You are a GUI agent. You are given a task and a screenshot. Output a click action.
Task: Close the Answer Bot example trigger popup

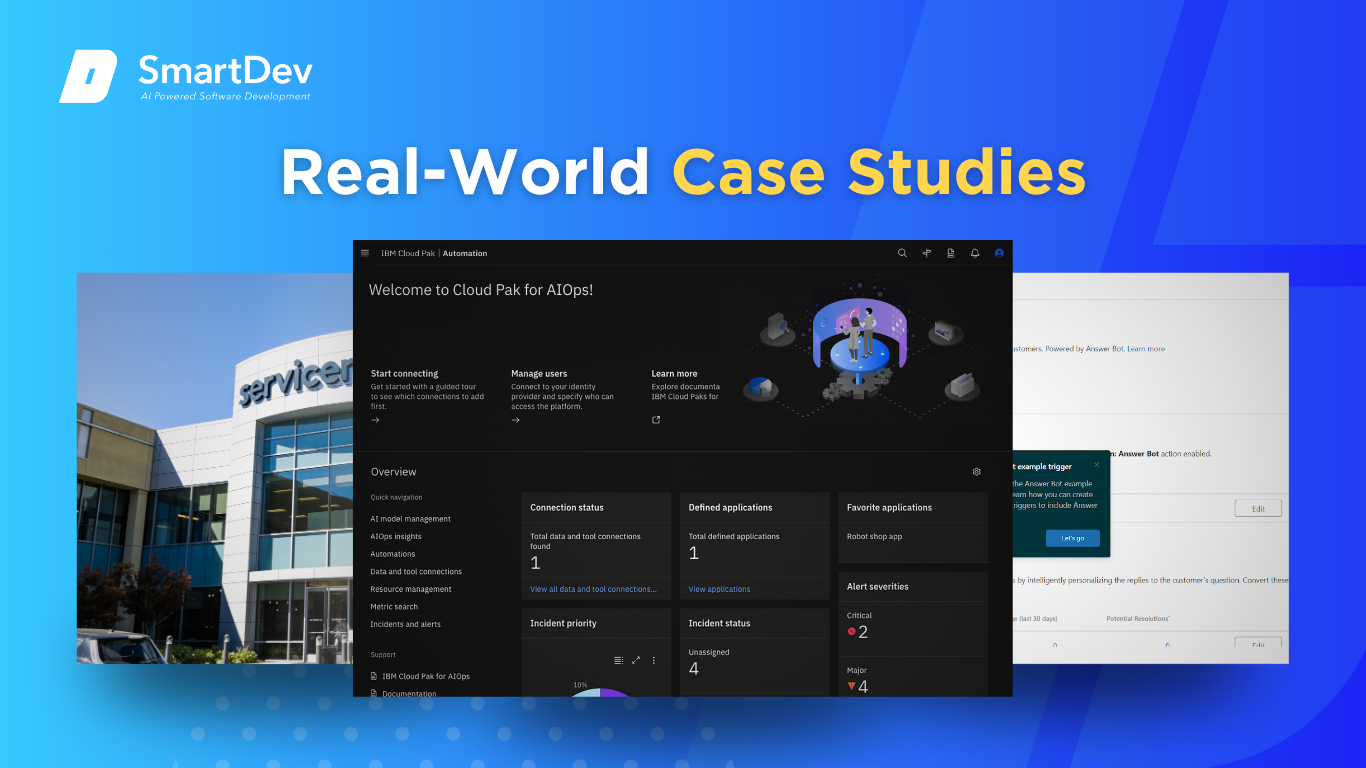coord(1096,464)
